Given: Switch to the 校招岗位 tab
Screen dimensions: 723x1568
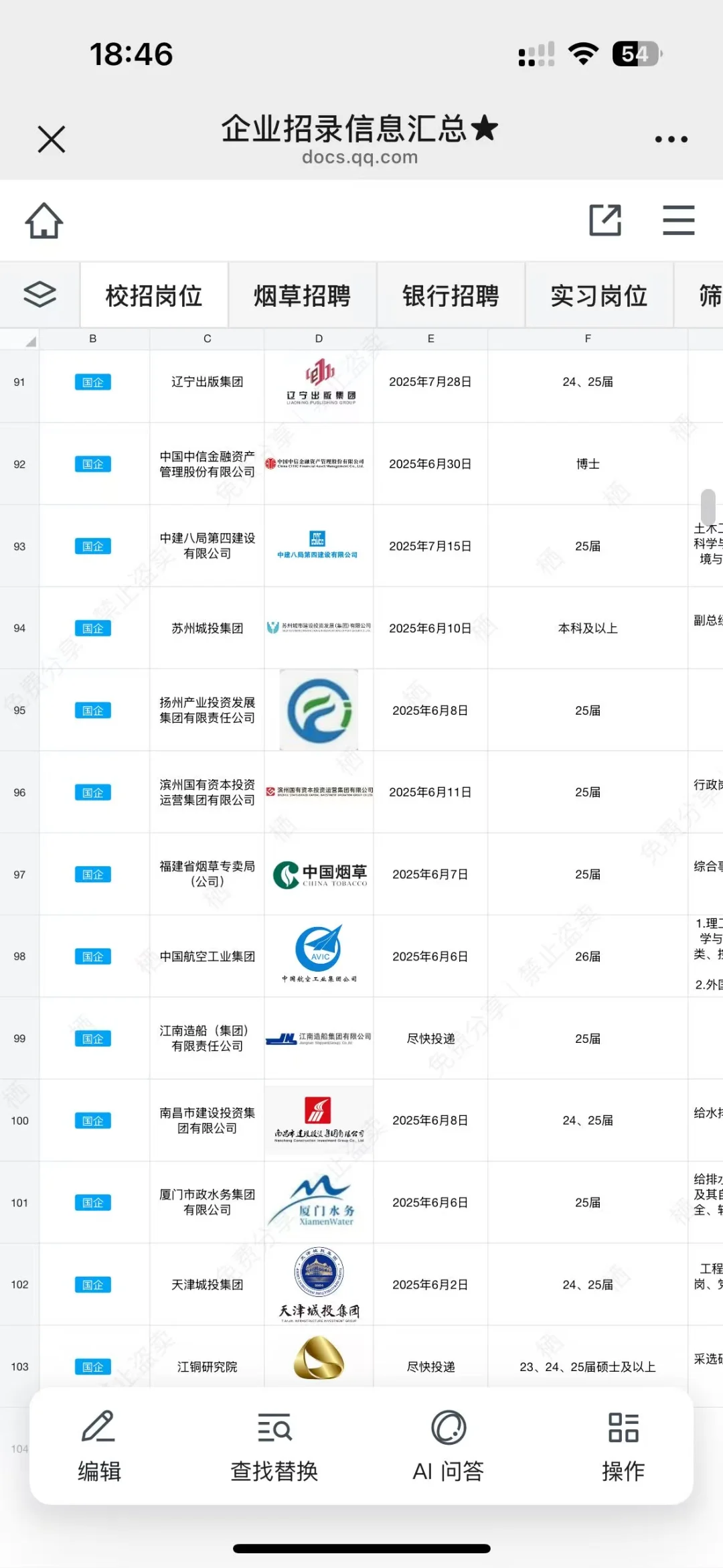Looking at the screenshot, I should point(154,295).
